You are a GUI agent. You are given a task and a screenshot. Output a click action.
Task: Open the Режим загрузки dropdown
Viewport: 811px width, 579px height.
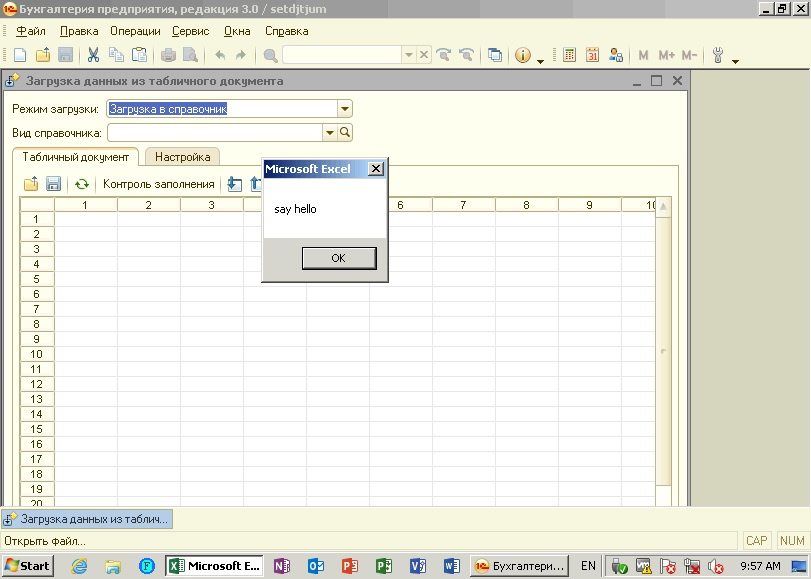pos(343,108)
